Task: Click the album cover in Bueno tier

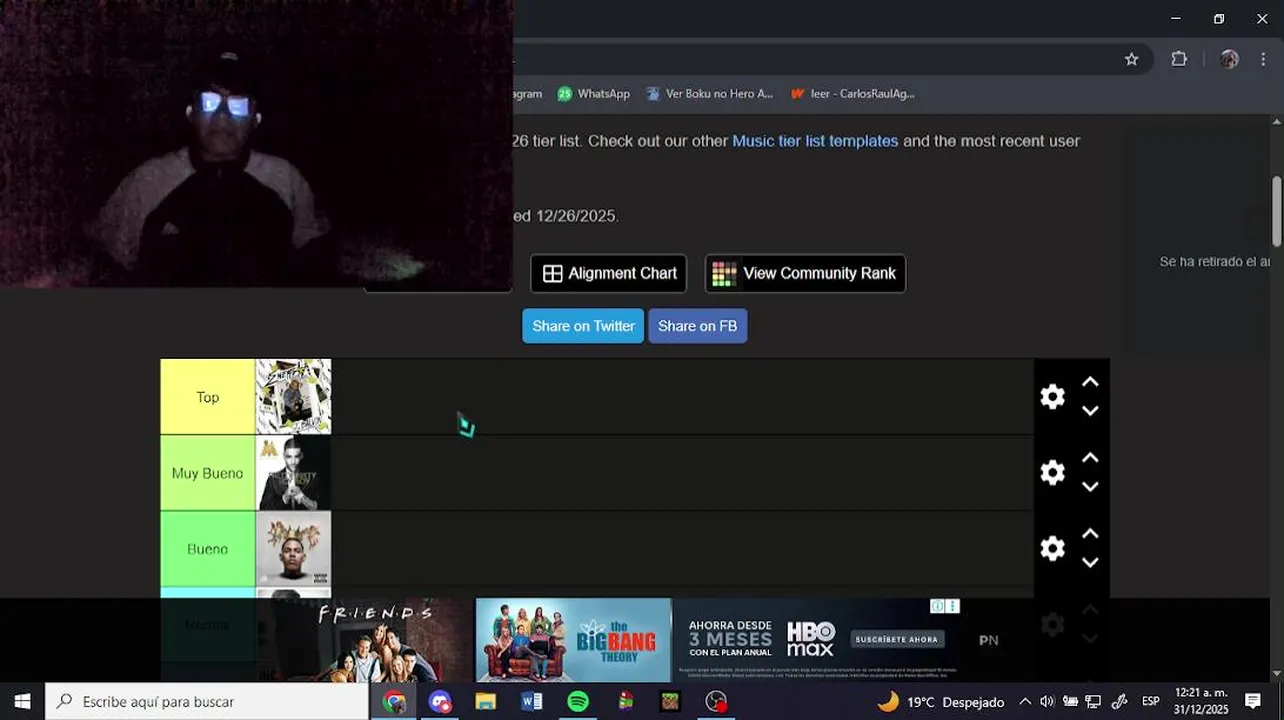Action: (x=294, y=549)
